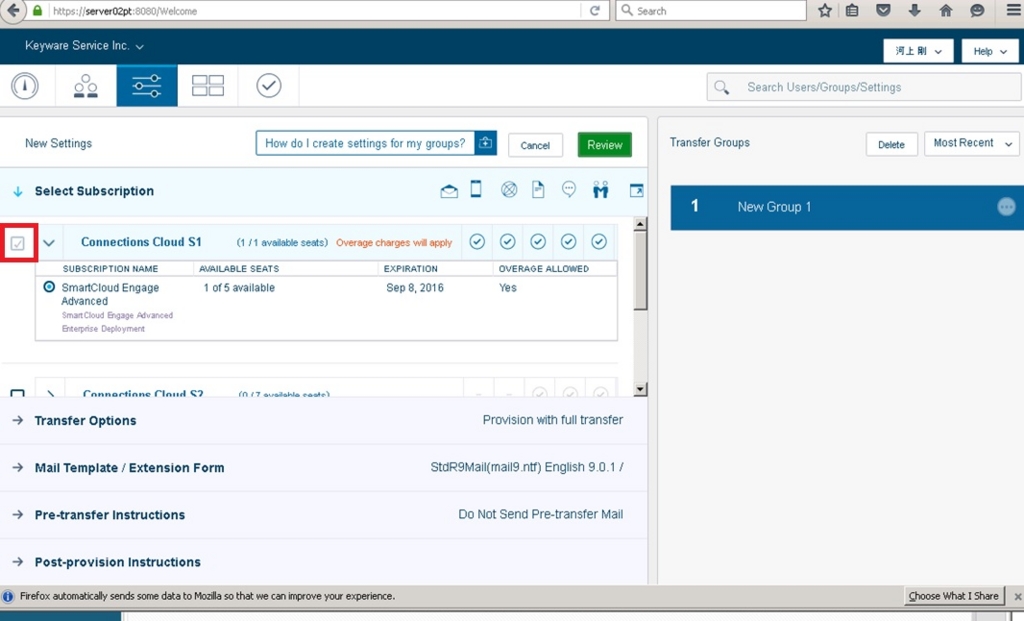Open the Keyware Service Inc. dropdown
Image resolution: width=1024 pixels, height=621 pixels.
click(x=84, y=46)
